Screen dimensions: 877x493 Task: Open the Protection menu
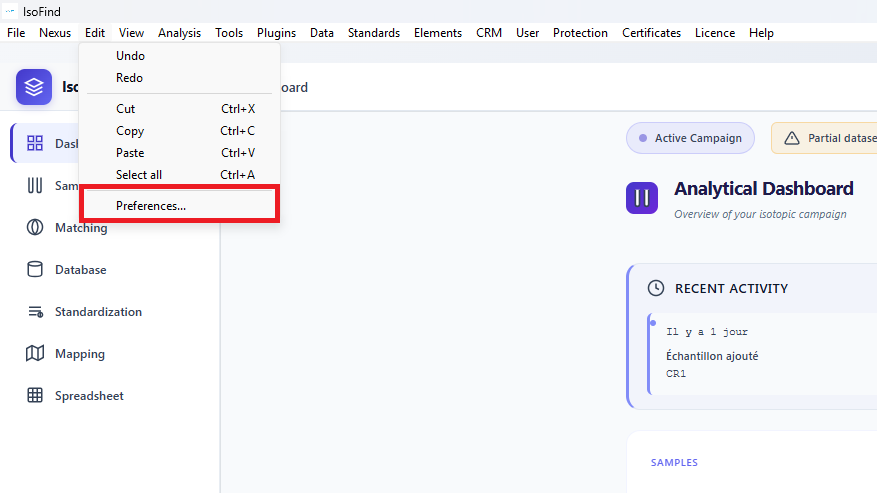point(580,33)
